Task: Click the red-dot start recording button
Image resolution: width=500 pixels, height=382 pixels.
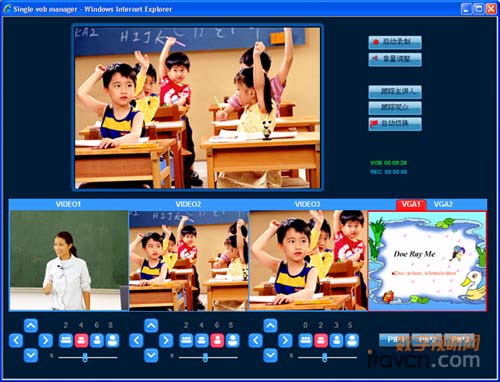Action: click(x=395, y=42)
